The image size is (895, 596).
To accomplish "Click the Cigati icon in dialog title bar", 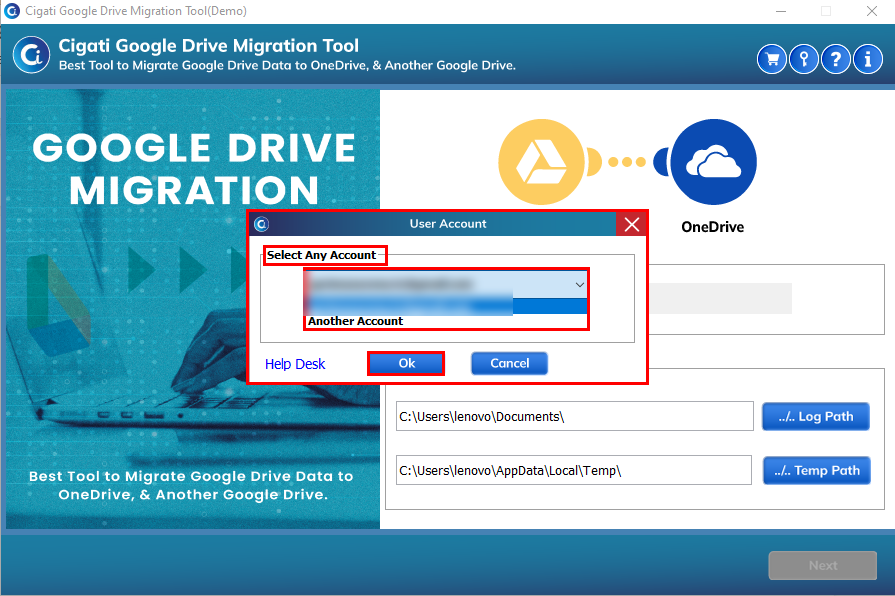I will coord(261,224).
